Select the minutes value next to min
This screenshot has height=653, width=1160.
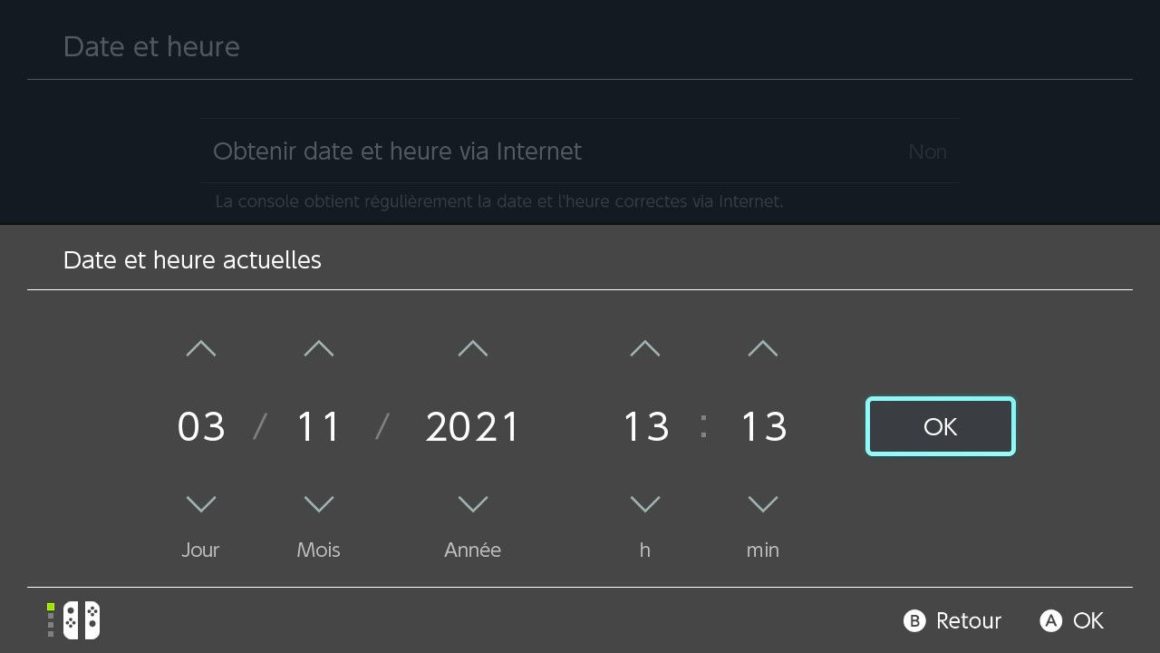[x=763, y=427]
